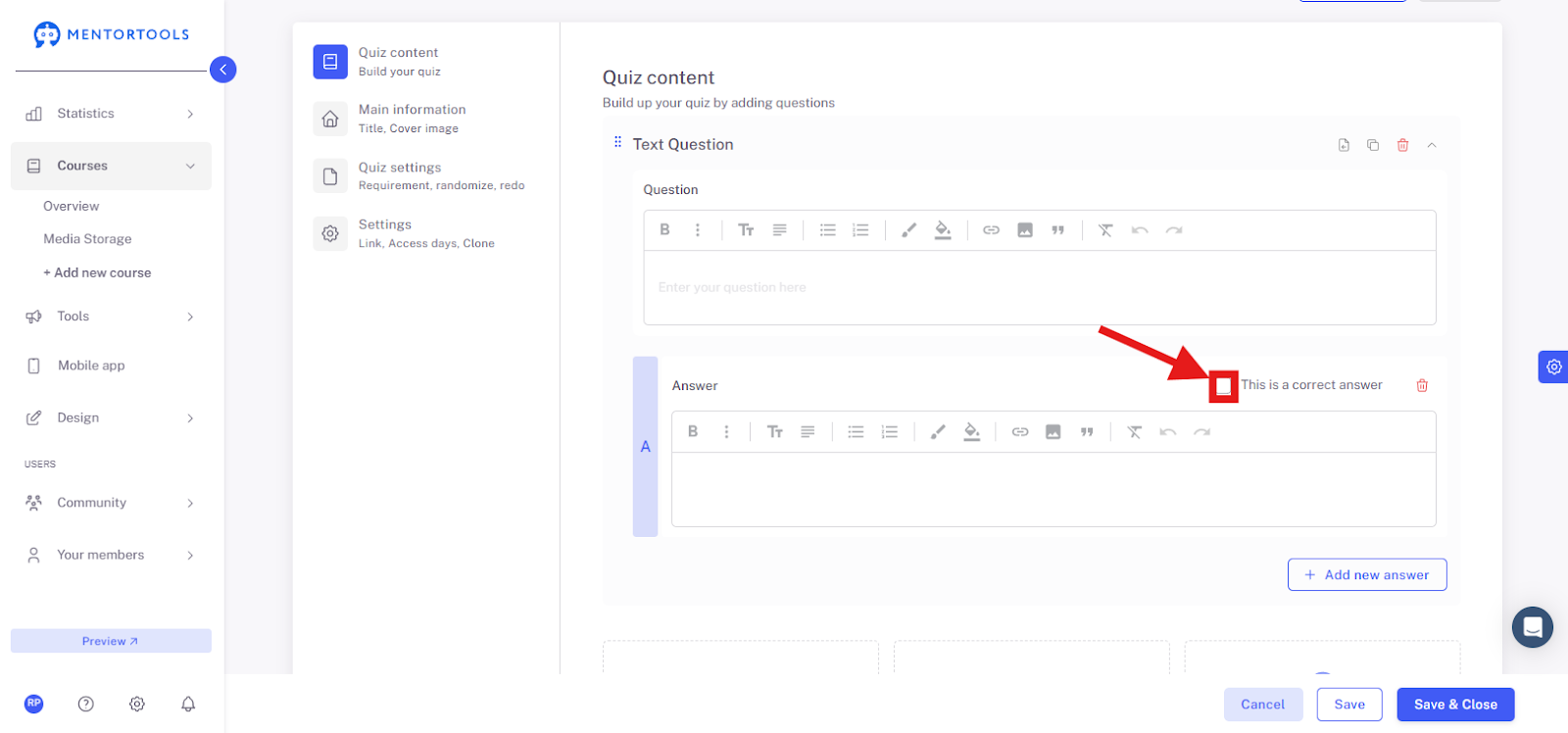The height and width of the screenshot is (733, 1568).
Task: Pick background fill color in Question toolbar
Action: click(x=943, y=230)
